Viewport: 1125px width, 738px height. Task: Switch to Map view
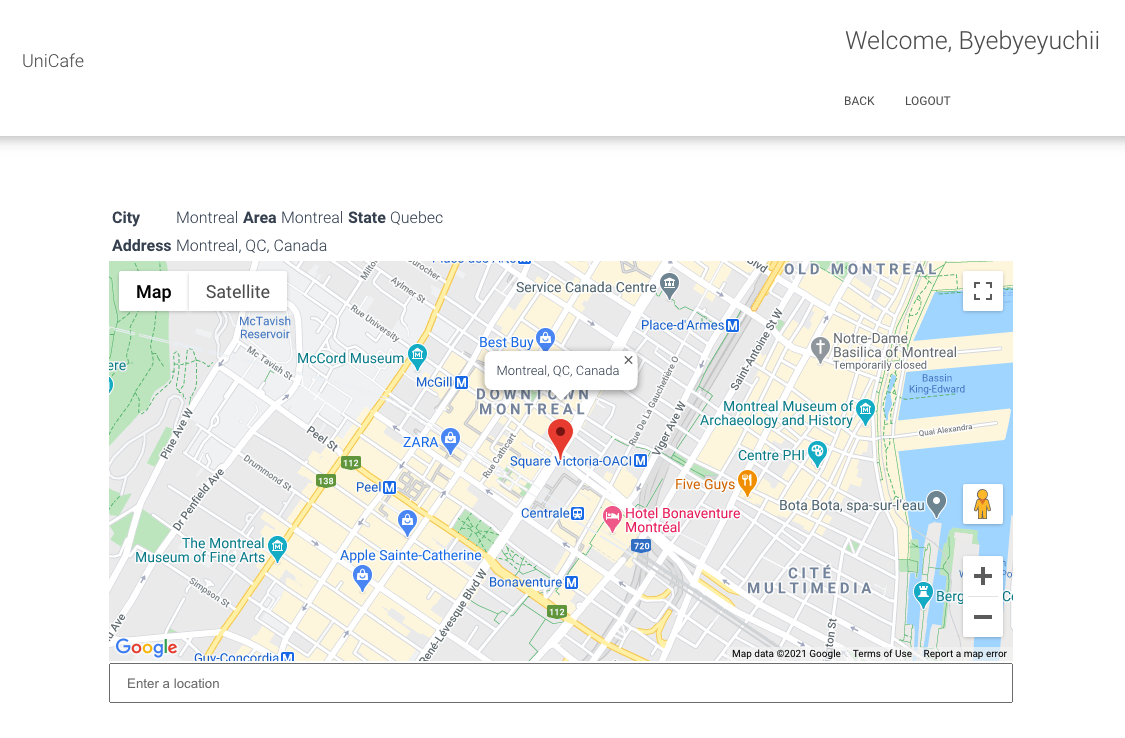(x=154, y=291)
